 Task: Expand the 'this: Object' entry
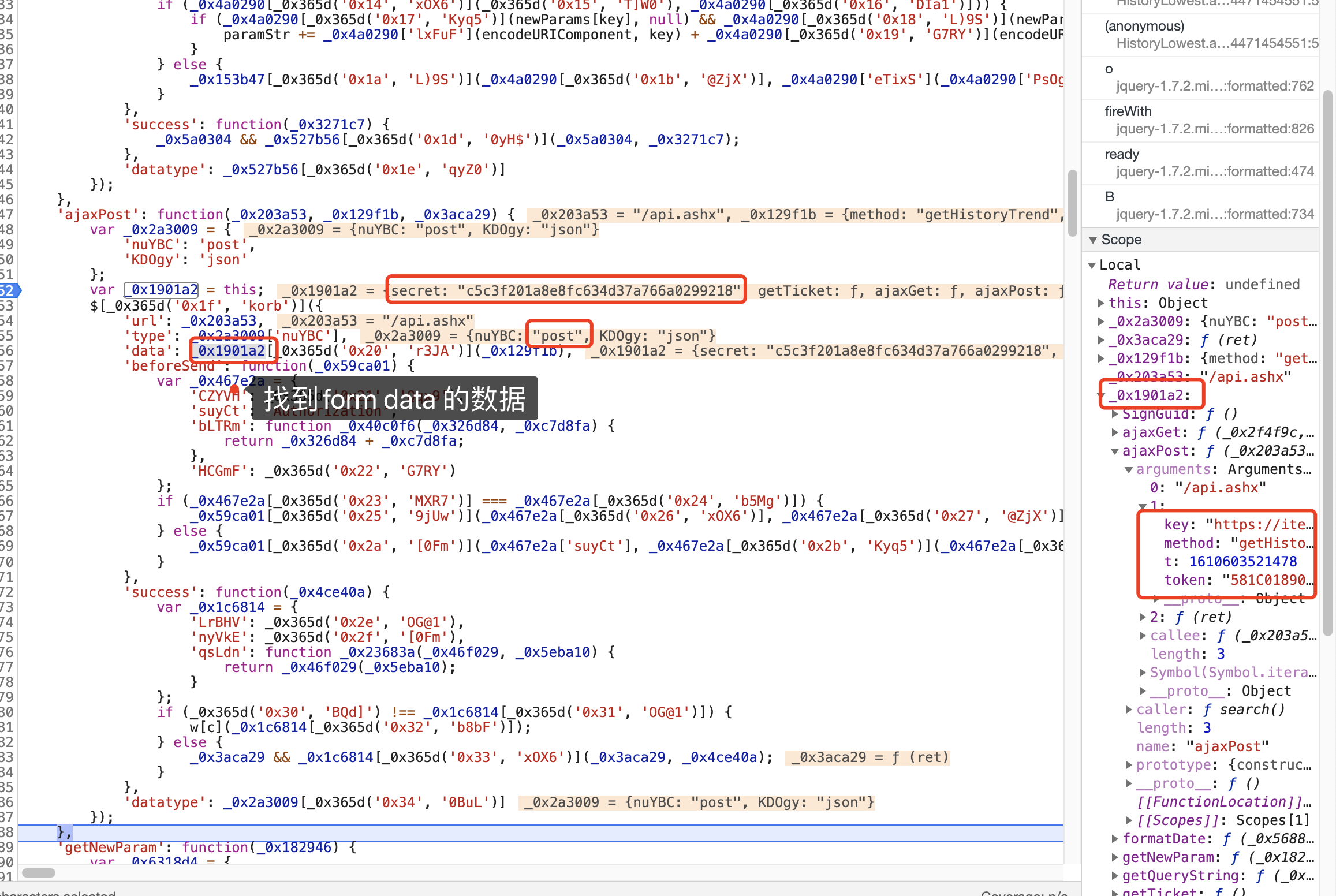click(1101, 303)
